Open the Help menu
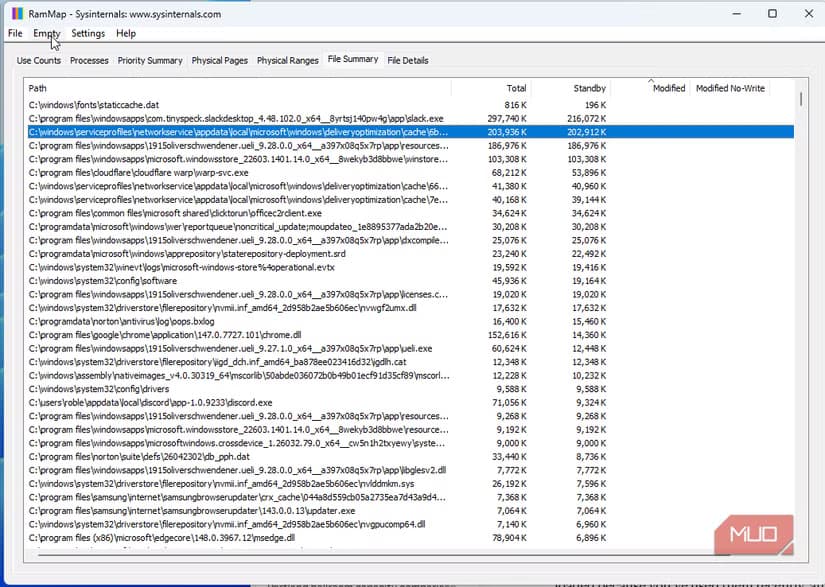Screen dimensions: 825x587 126,33
